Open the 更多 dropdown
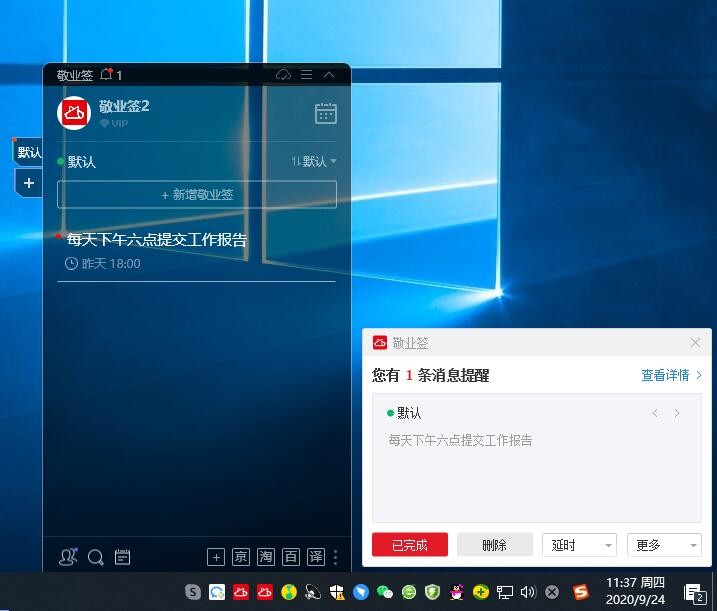The width and height of the screenshot is (717, 611). pyautogui.click(x=664, y=545)
